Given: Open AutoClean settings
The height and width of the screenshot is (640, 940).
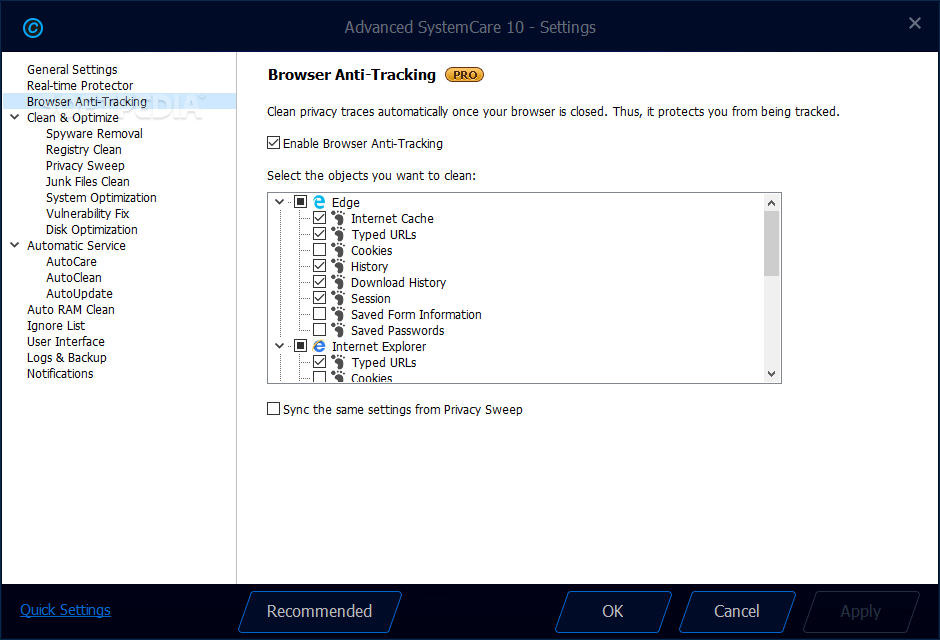Looking at the screenshot, I should pyautogui.click(x=74, y=277).
